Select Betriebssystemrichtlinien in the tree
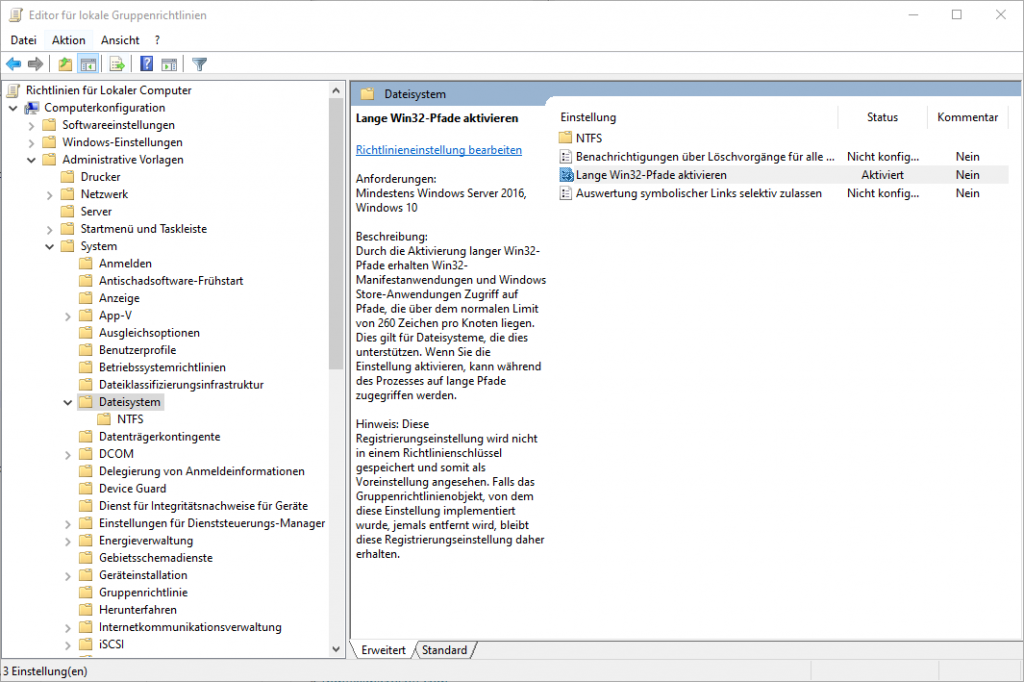The width and height of the screenshot is (1024, 682). [163, 367]
